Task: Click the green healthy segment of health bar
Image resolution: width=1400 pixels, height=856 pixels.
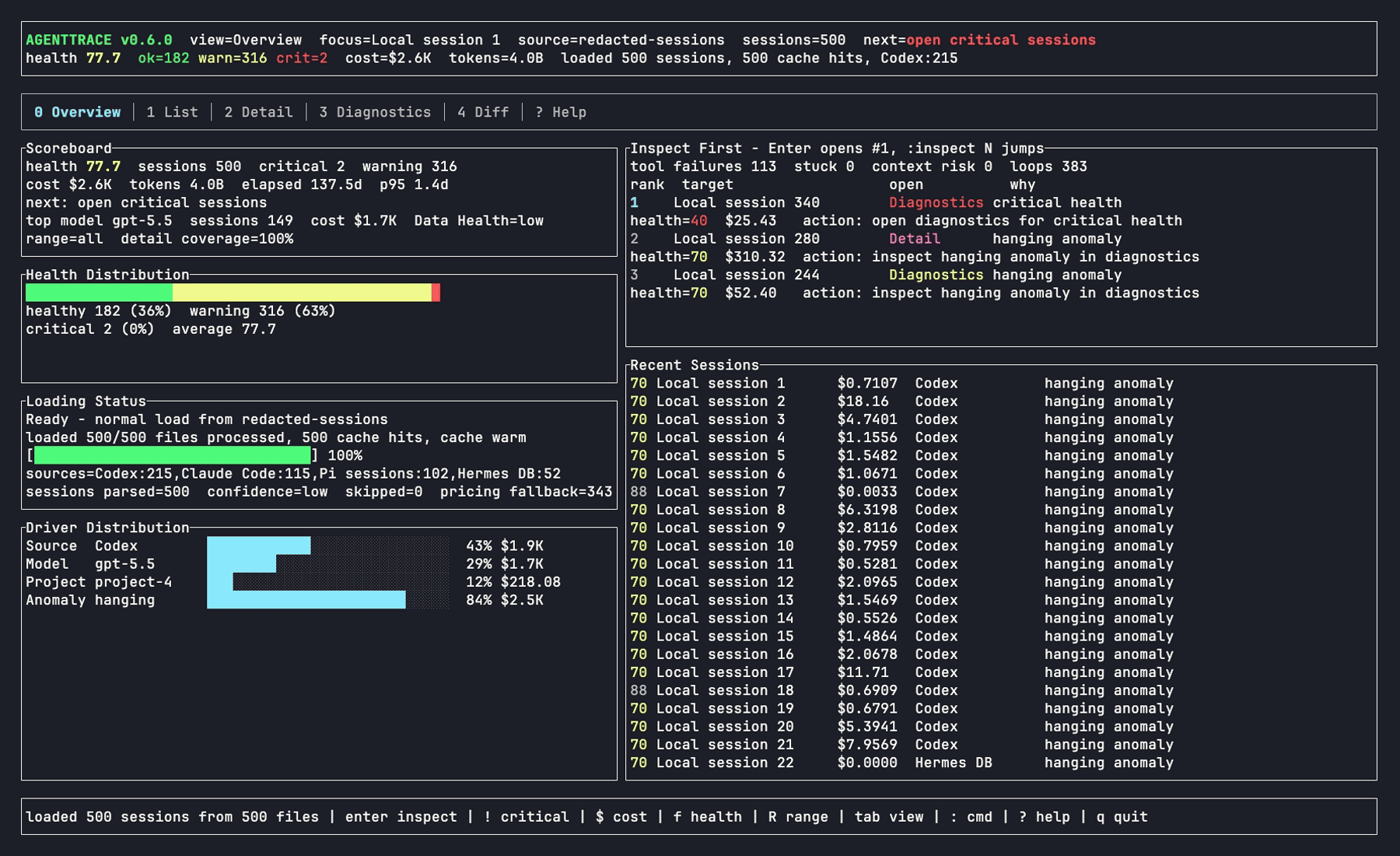Action: (x=99, y=293)
